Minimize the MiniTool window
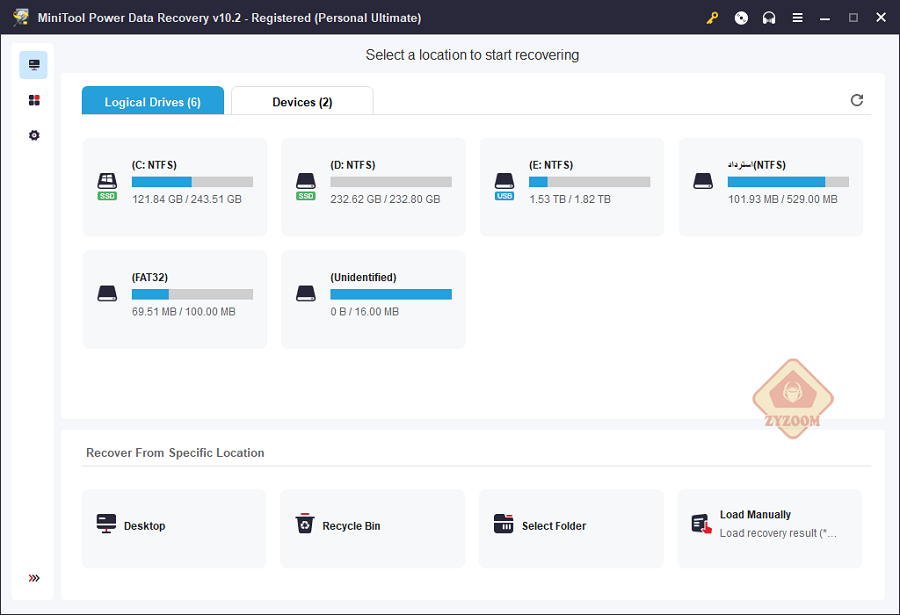The width and height of the screenshot is (900, 615). [x=825, y=18]
